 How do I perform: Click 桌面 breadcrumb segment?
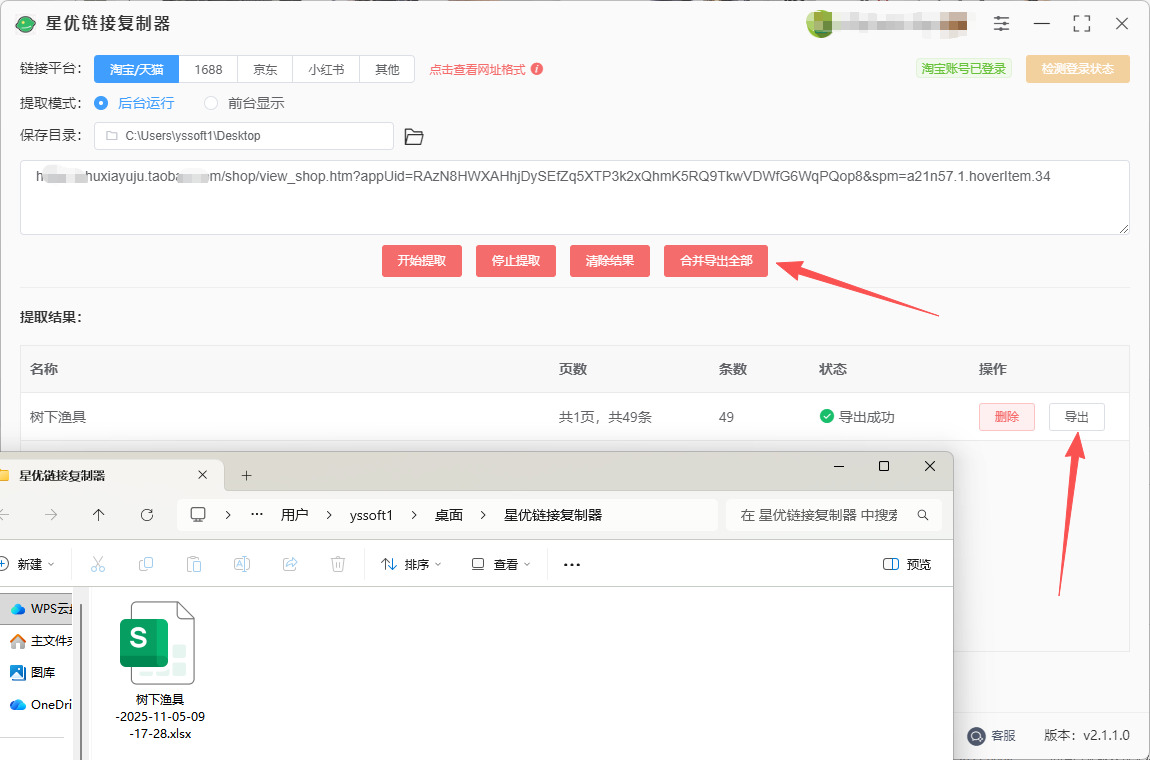(x=448, y=515)
